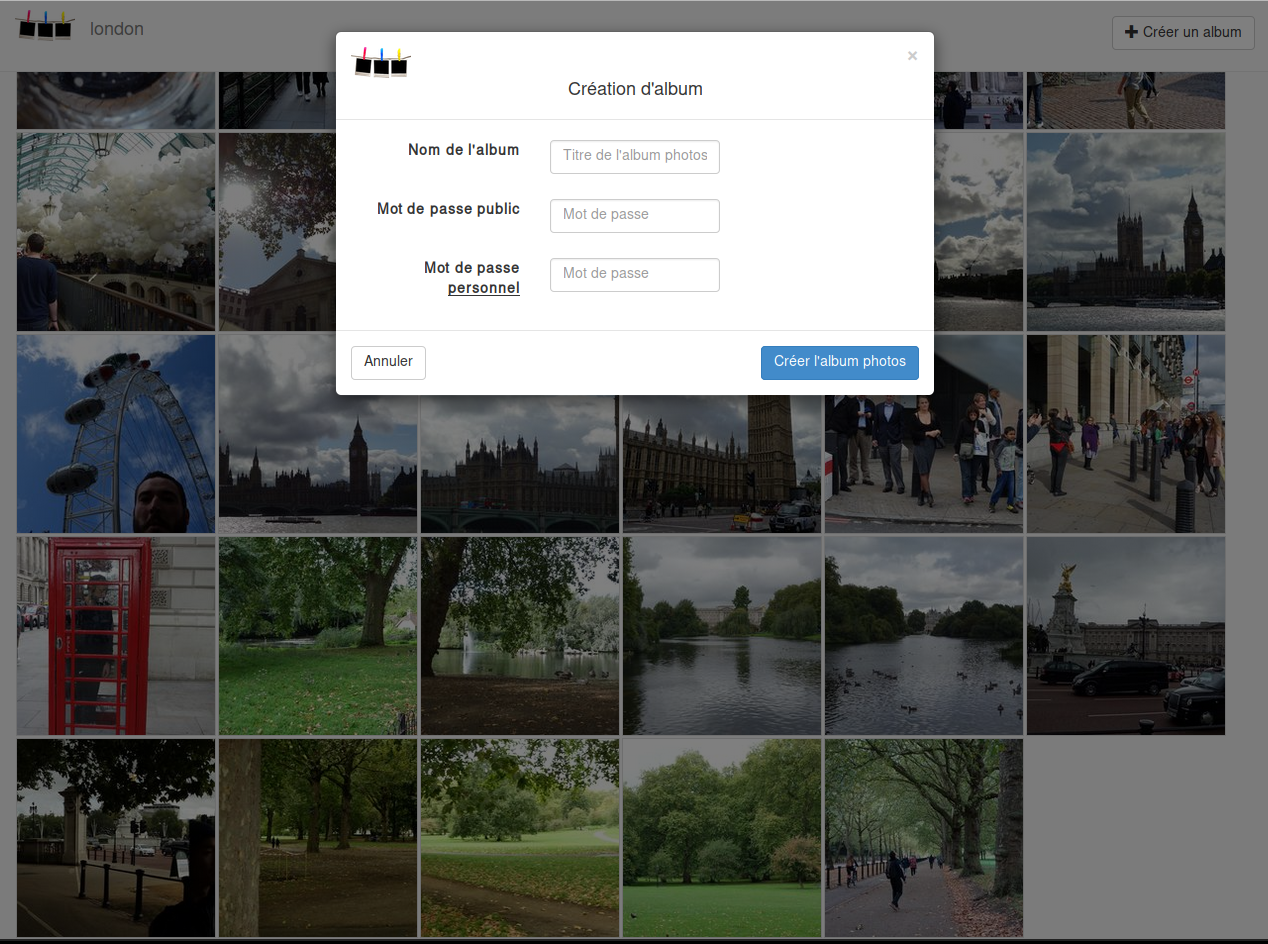The image size is (1268, 944).
Task: Open the street photo with black bollards
Action: (x=1126, y=434)
